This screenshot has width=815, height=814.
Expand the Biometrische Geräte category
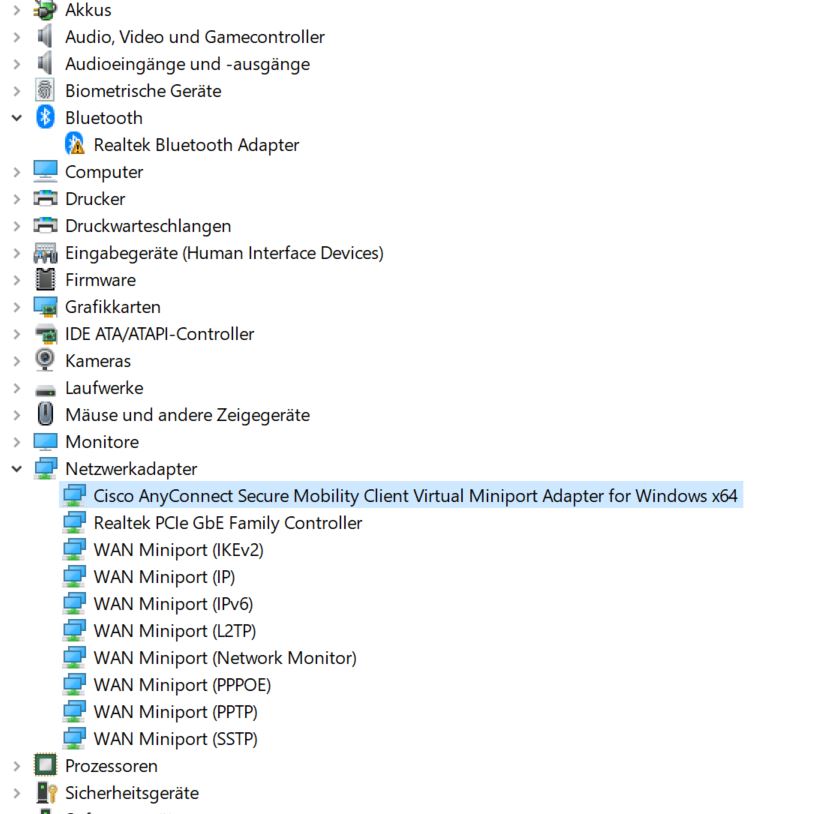[17, 91]
